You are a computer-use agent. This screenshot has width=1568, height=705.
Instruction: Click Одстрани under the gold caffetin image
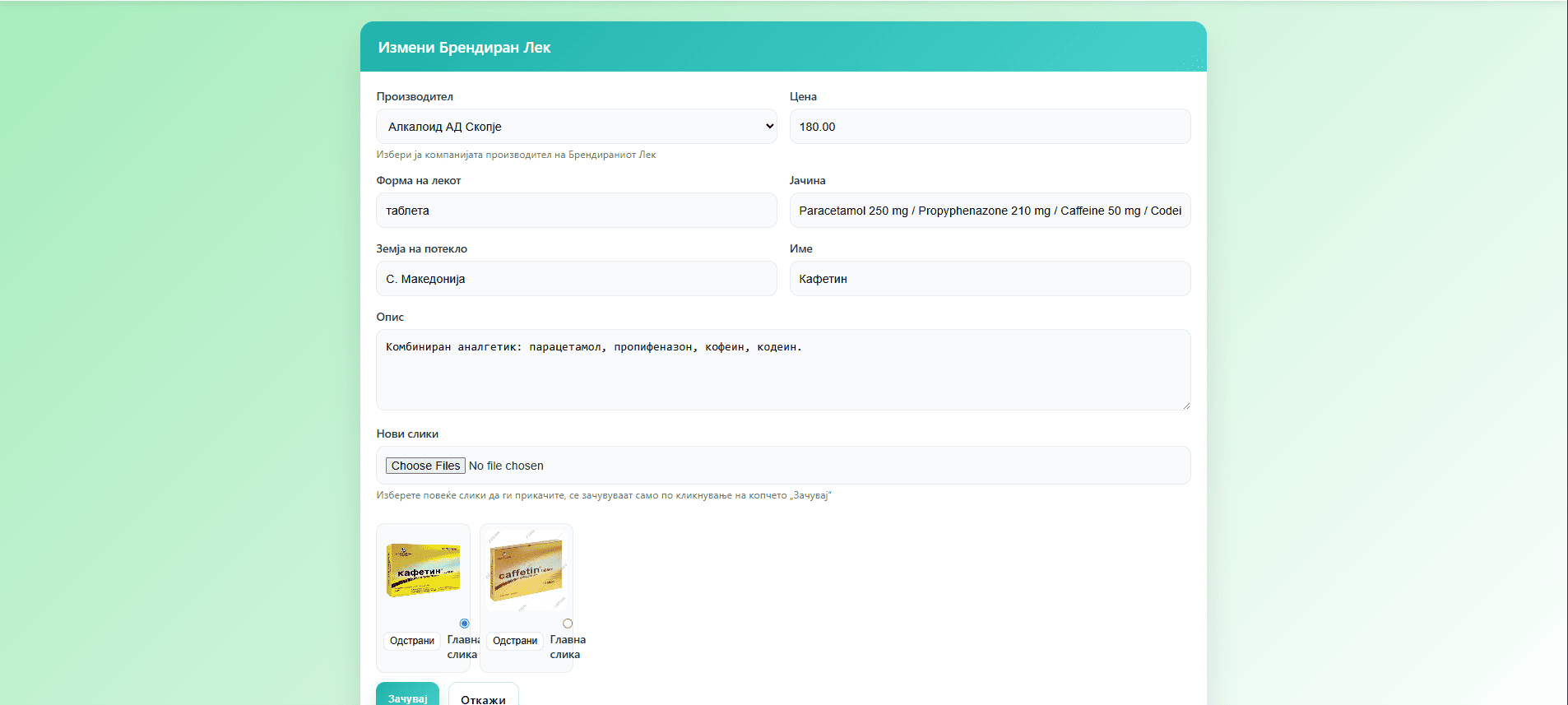pyautogui.click(x=514, y=641)
